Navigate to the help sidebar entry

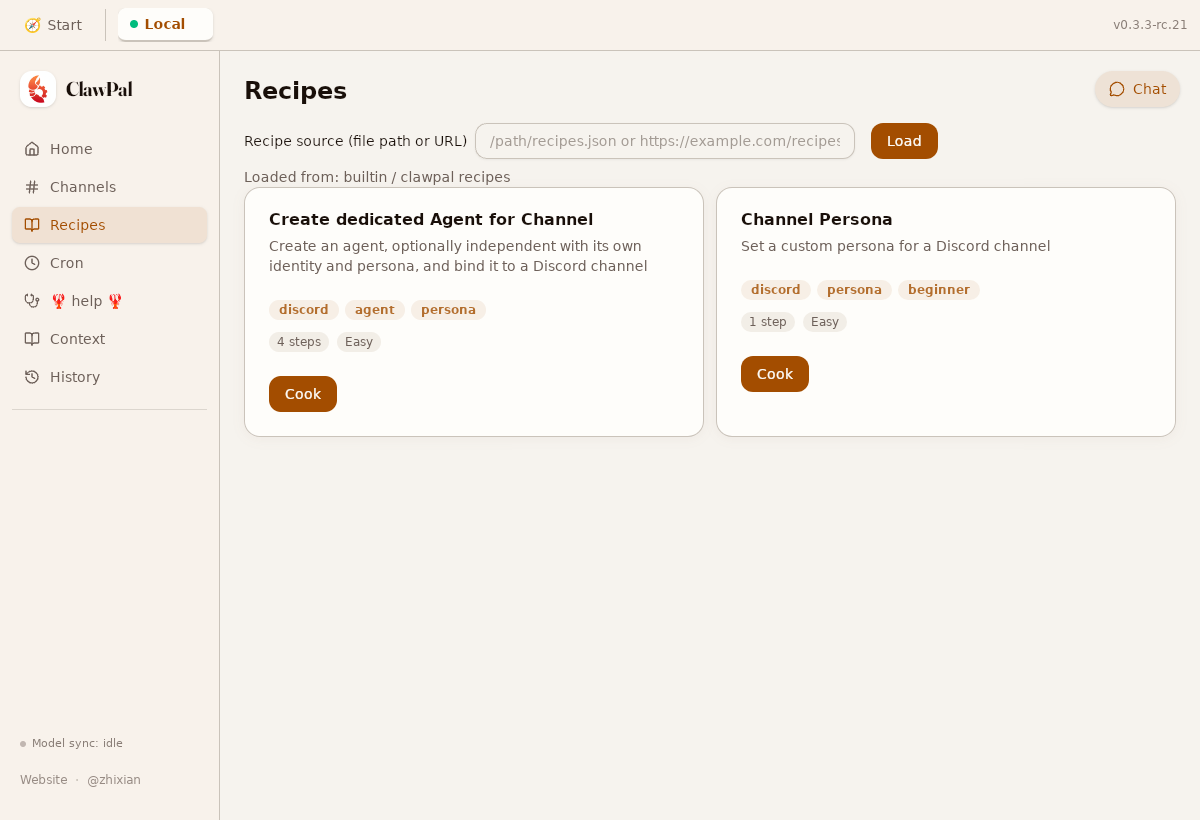click(x=86, y=300)
